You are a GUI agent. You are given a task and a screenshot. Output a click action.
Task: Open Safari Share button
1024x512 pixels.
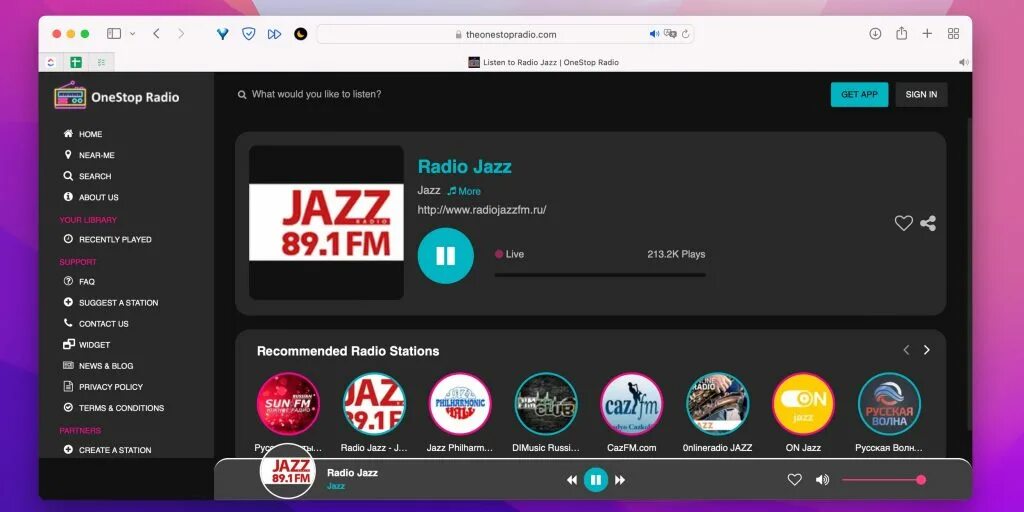tap(901, 33)
